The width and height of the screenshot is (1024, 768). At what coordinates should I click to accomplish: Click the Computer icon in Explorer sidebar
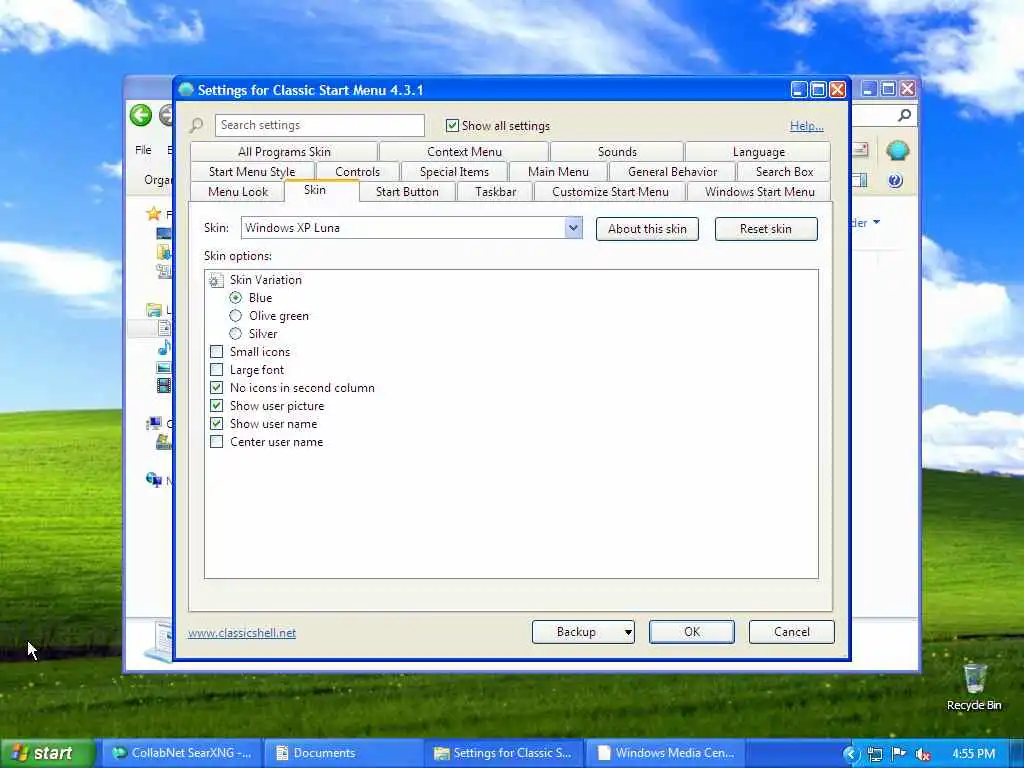154,423
